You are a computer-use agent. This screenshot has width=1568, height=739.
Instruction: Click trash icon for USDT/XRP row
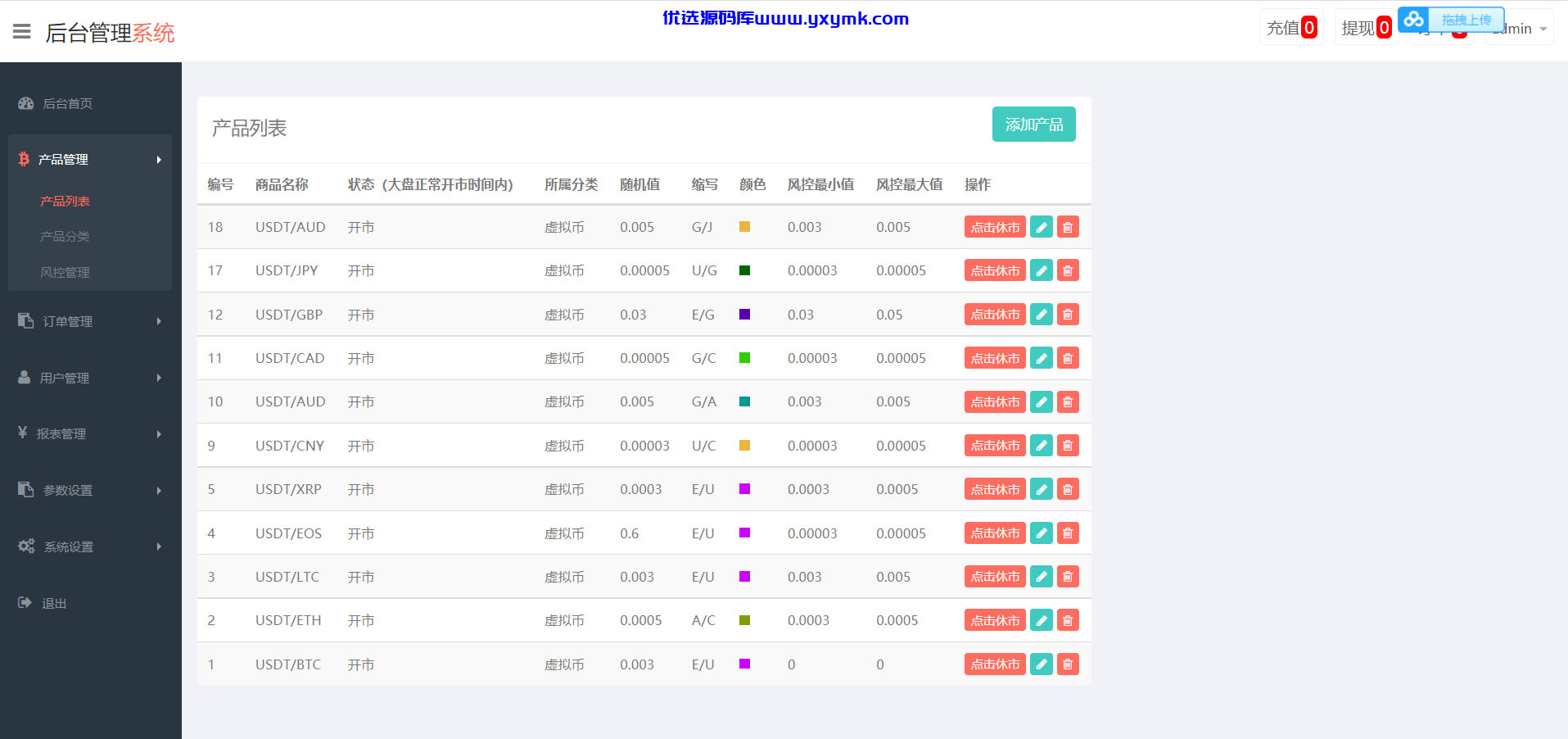pyautogui.click(x=1068, y=489)
